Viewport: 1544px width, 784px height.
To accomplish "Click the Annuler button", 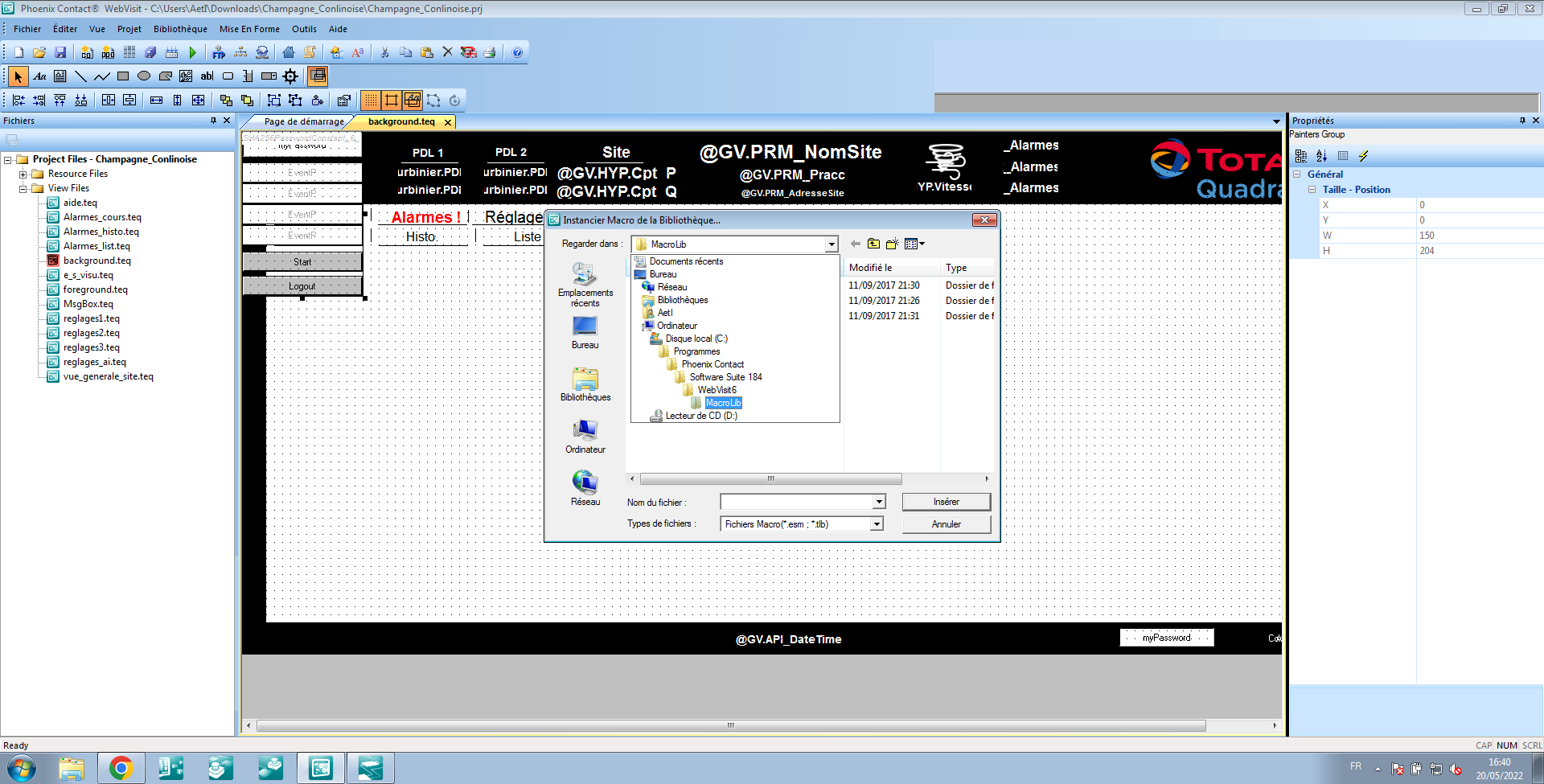I will pos(946,524).
